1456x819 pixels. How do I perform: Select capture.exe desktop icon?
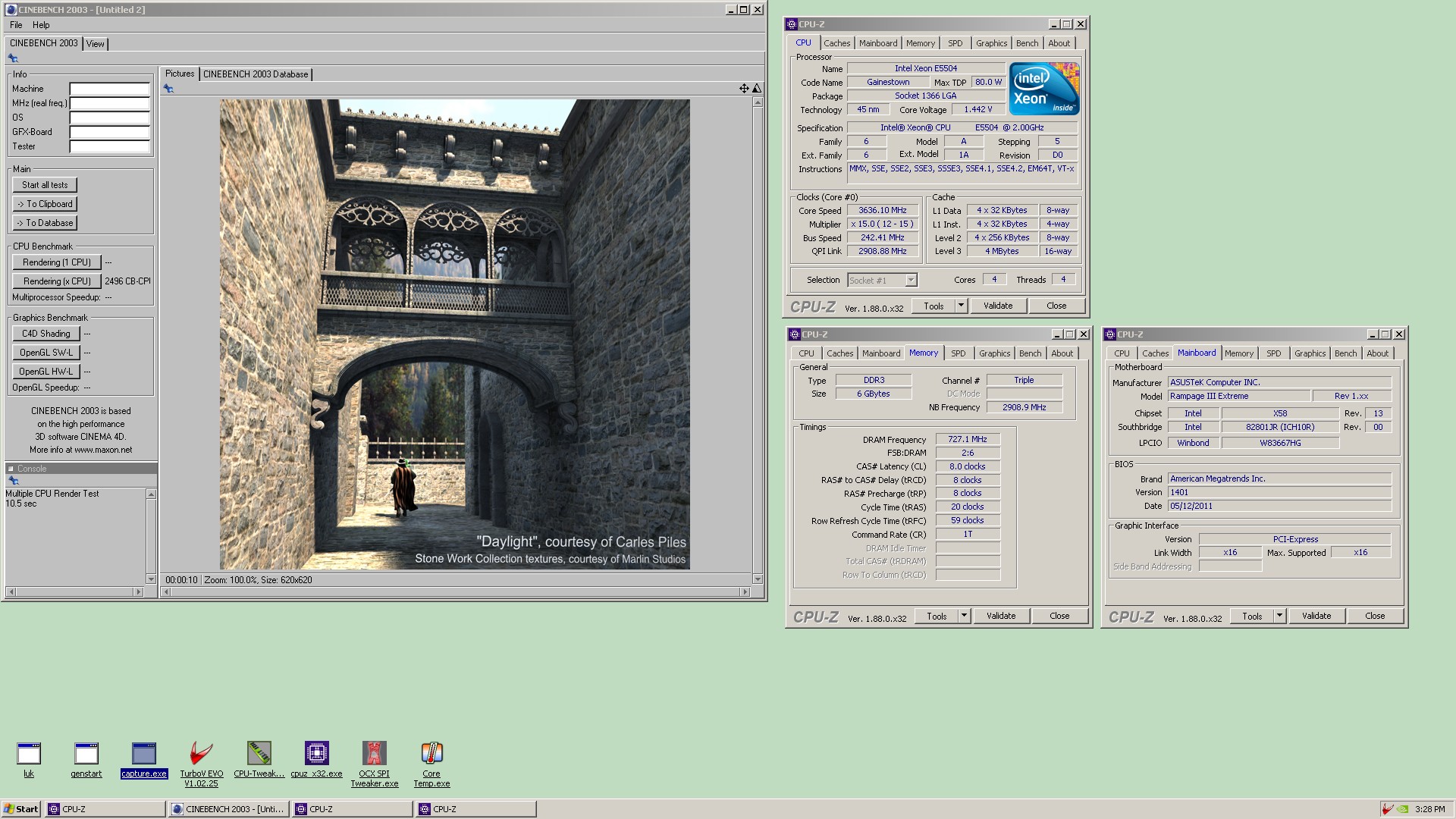click(143, 759)
